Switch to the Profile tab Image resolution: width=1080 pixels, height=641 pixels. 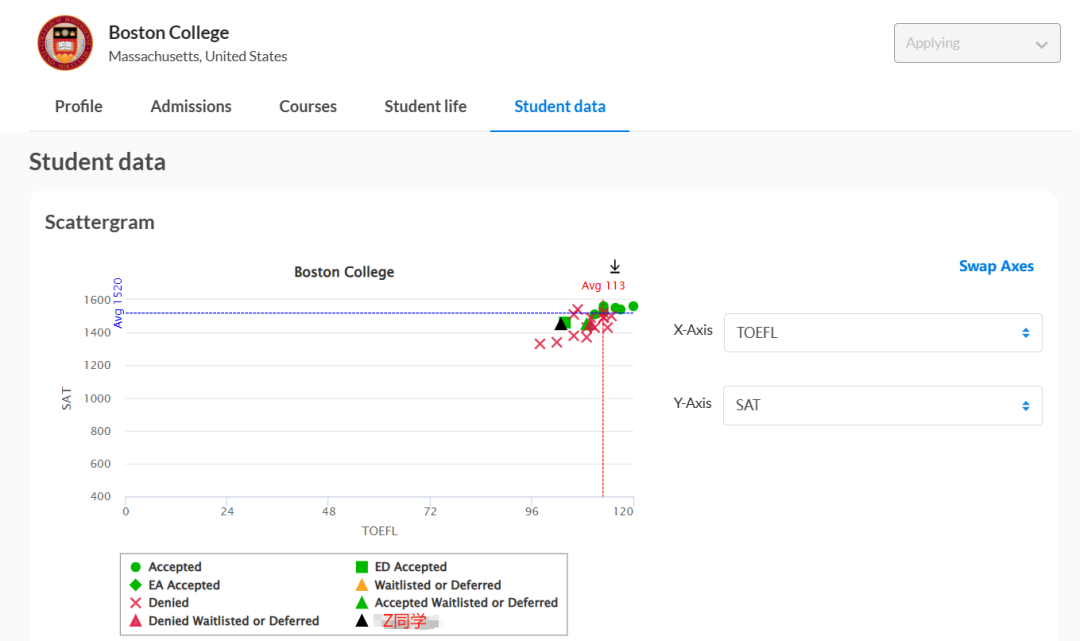(79, 106)
